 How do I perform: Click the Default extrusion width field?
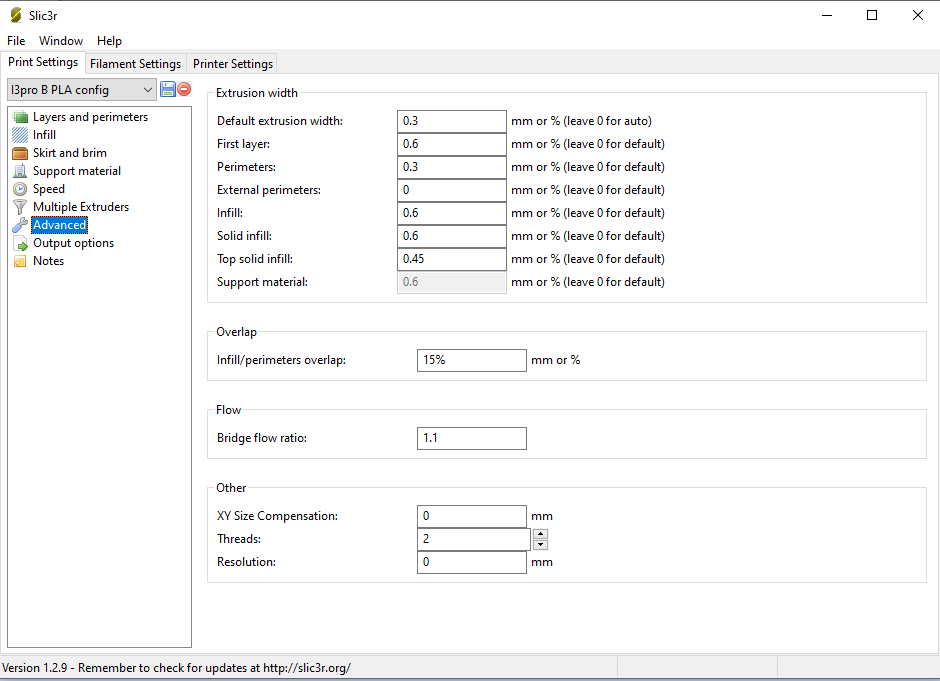click(x=451, y=121)
